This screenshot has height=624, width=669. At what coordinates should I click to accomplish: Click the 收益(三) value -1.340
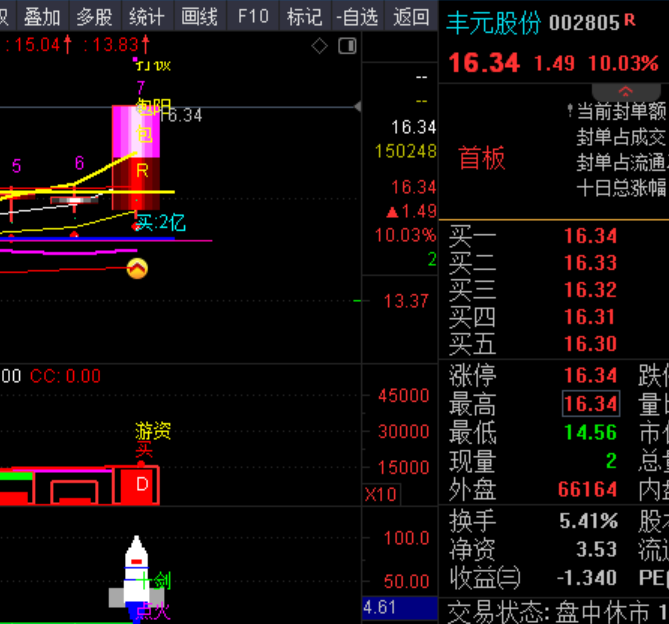point(587,578)
